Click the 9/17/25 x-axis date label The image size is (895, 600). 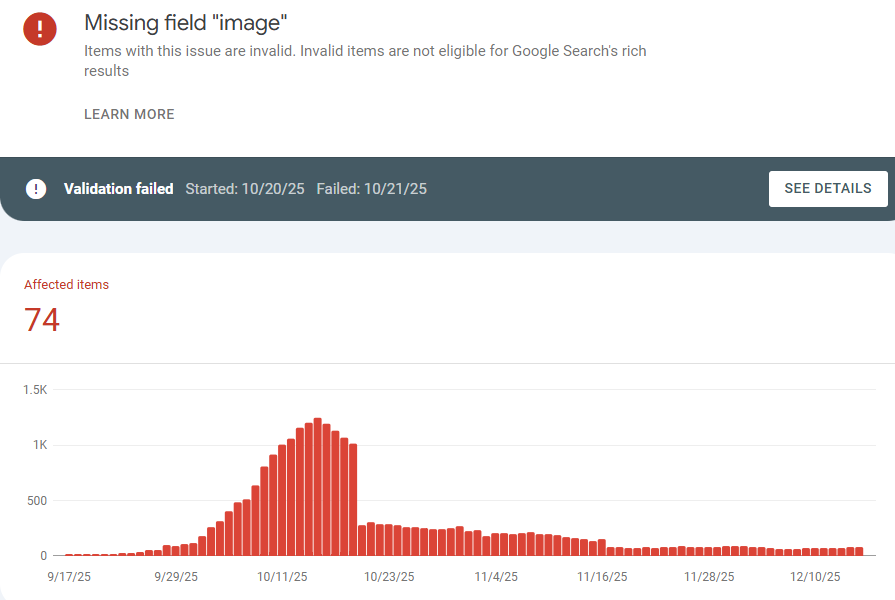(x=68, y=577)
